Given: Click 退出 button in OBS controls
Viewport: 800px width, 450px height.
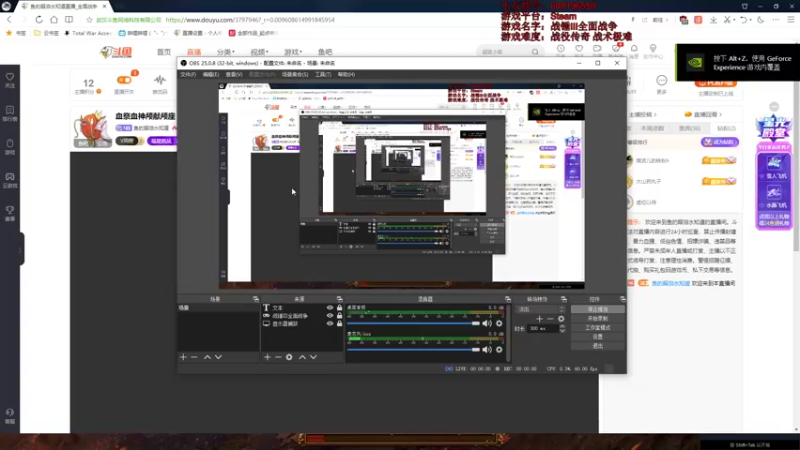Looking at the screenshot, I should pos(597,346).
